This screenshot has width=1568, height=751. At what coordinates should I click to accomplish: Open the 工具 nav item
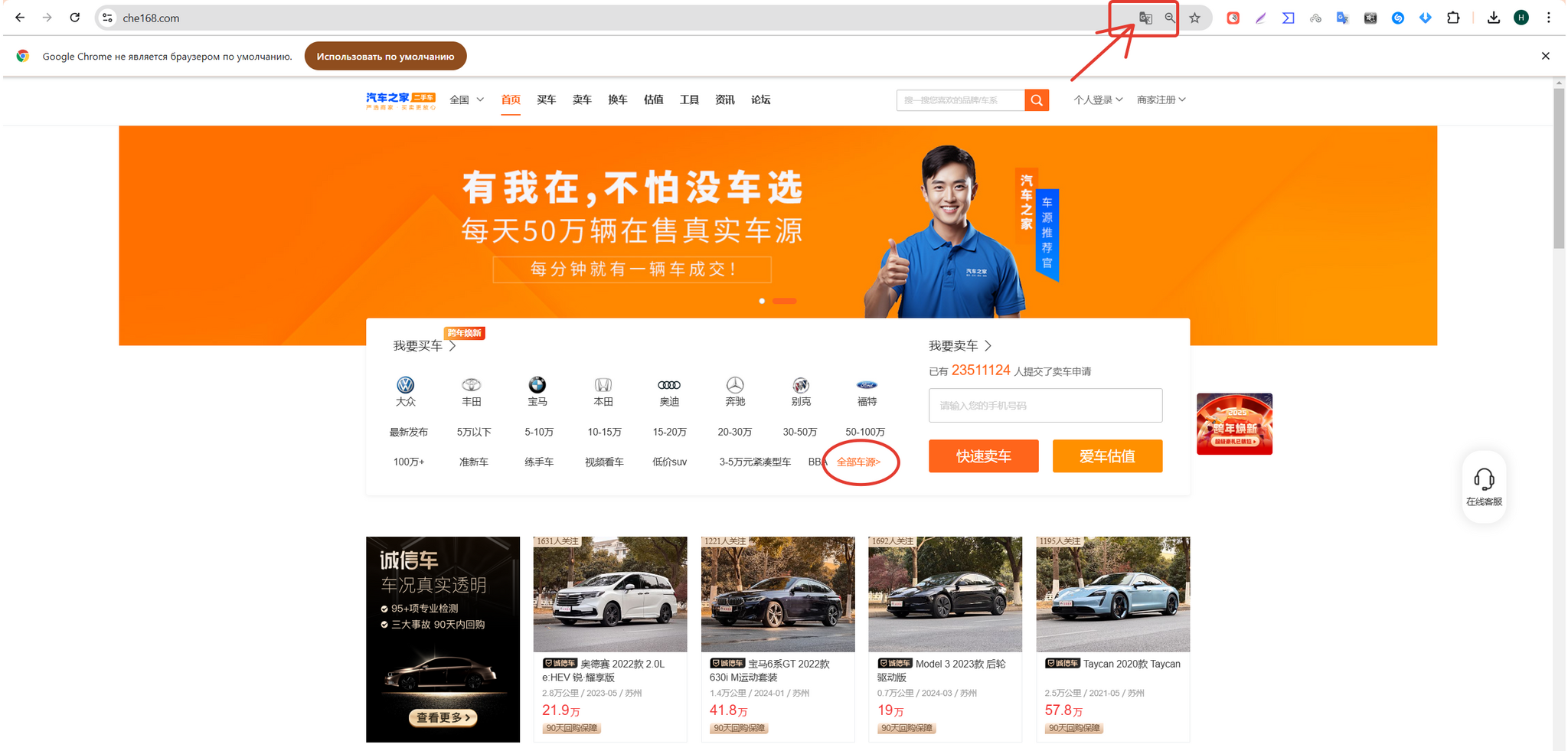pos(689,100)
